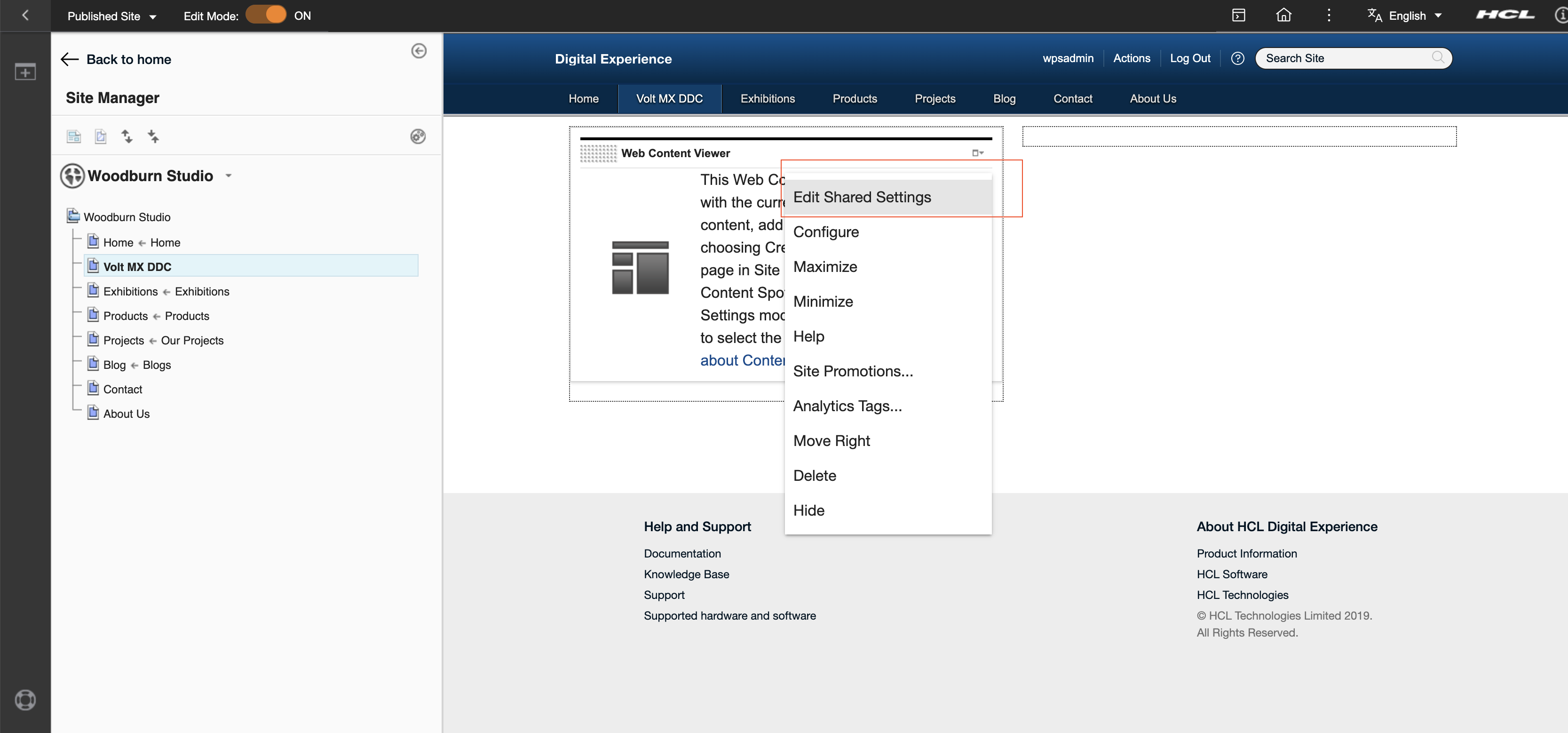Turn off the Edit Mode toggle

point(266,14)
